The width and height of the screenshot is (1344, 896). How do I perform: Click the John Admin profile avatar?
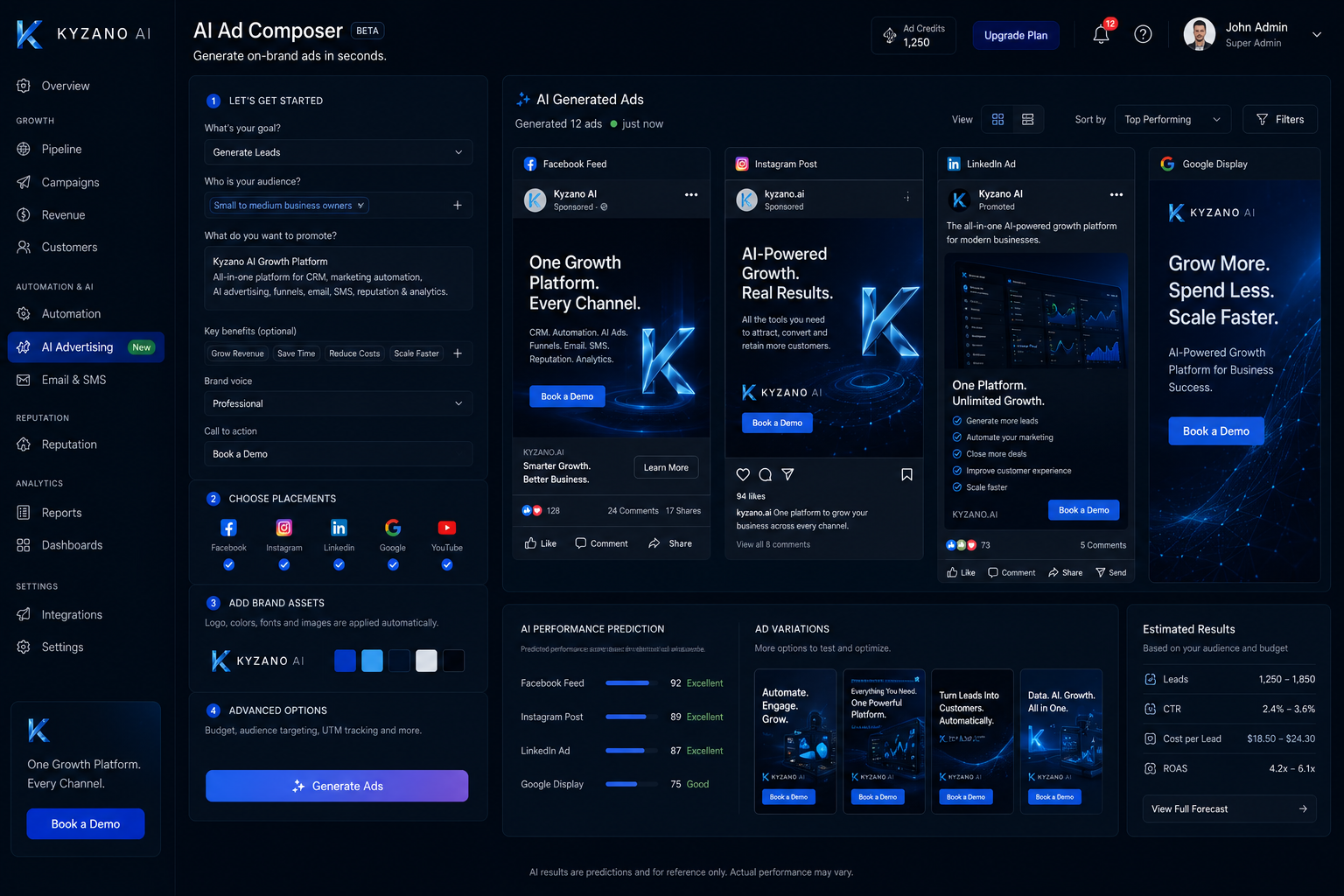(x=1199, y=35)
